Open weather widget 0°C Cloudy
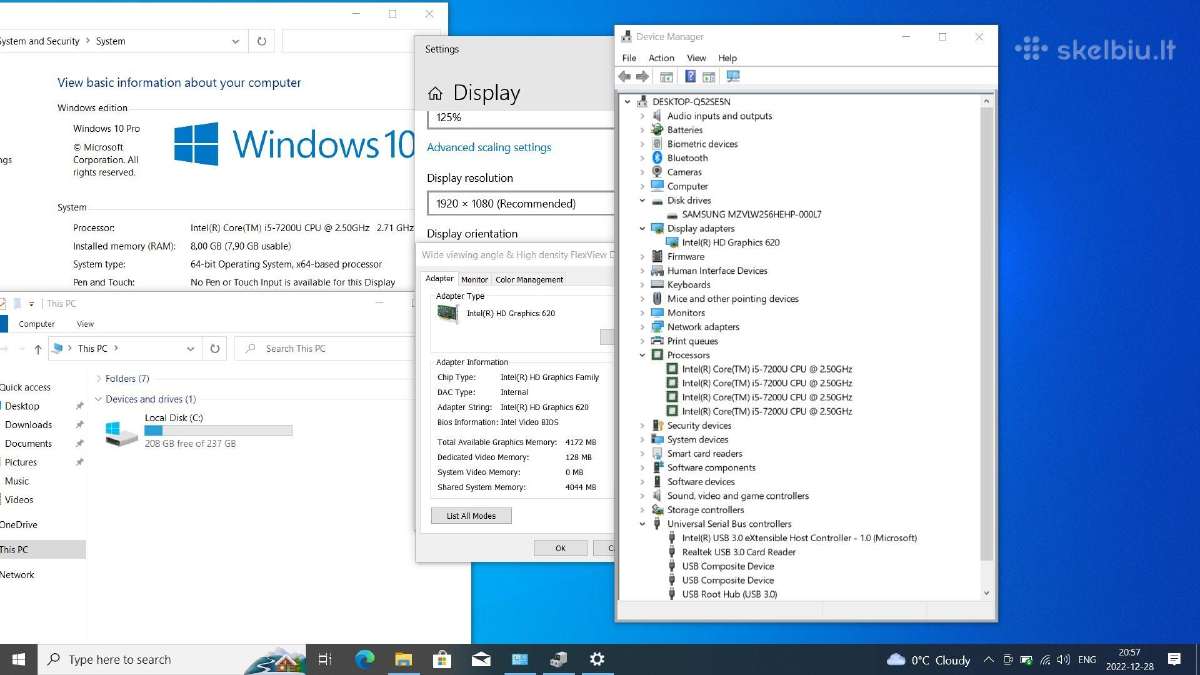Screen dimensions: 1200x675 pos(929,660)
